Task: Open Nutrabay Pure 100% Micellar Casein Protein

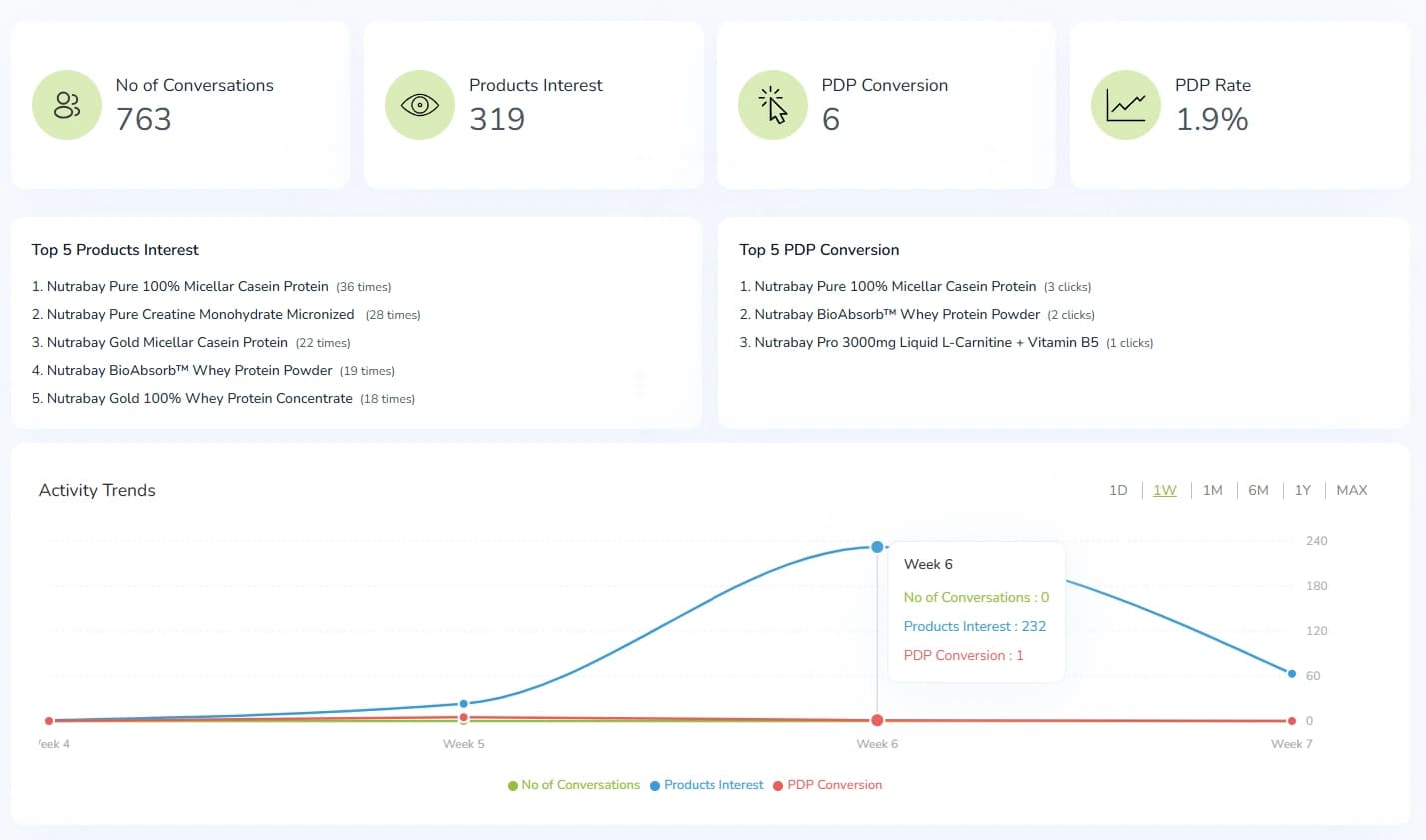Action: 188,286
